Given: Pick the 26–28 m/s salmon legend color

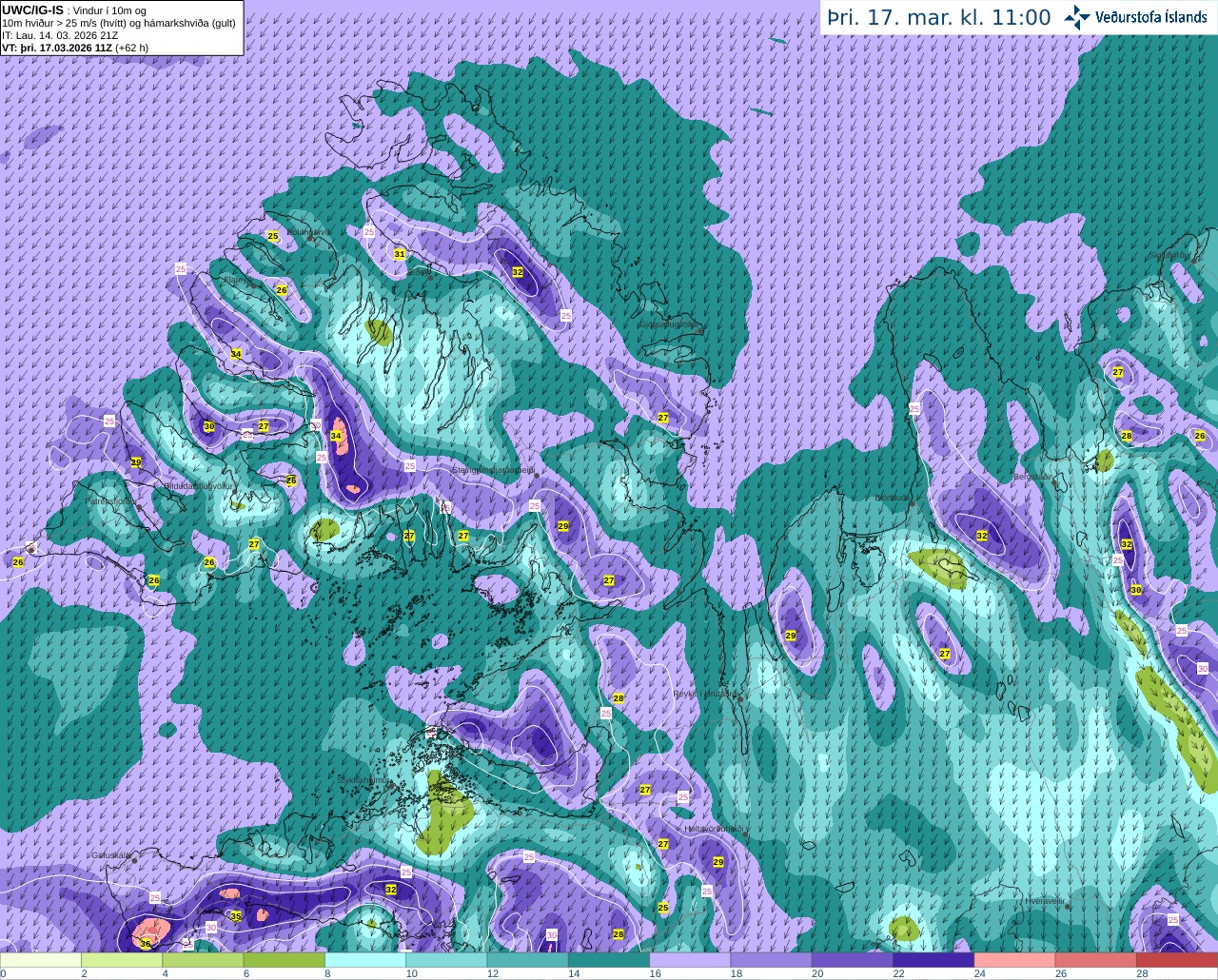Looking at the screenshot, I should (x=1096, y=960).
